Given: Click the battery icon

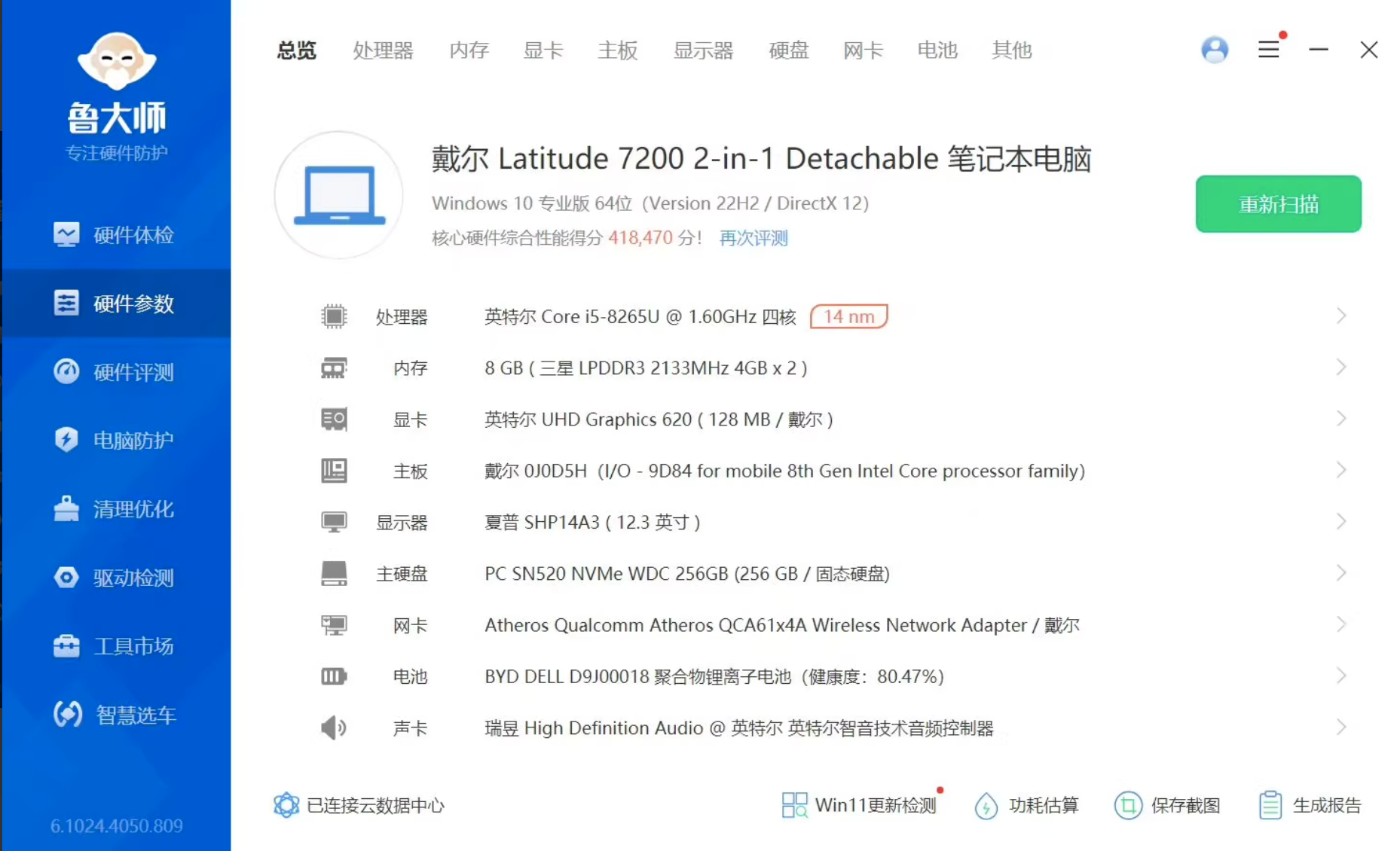Looking at the screenshot, I should [x=334, y=676].
